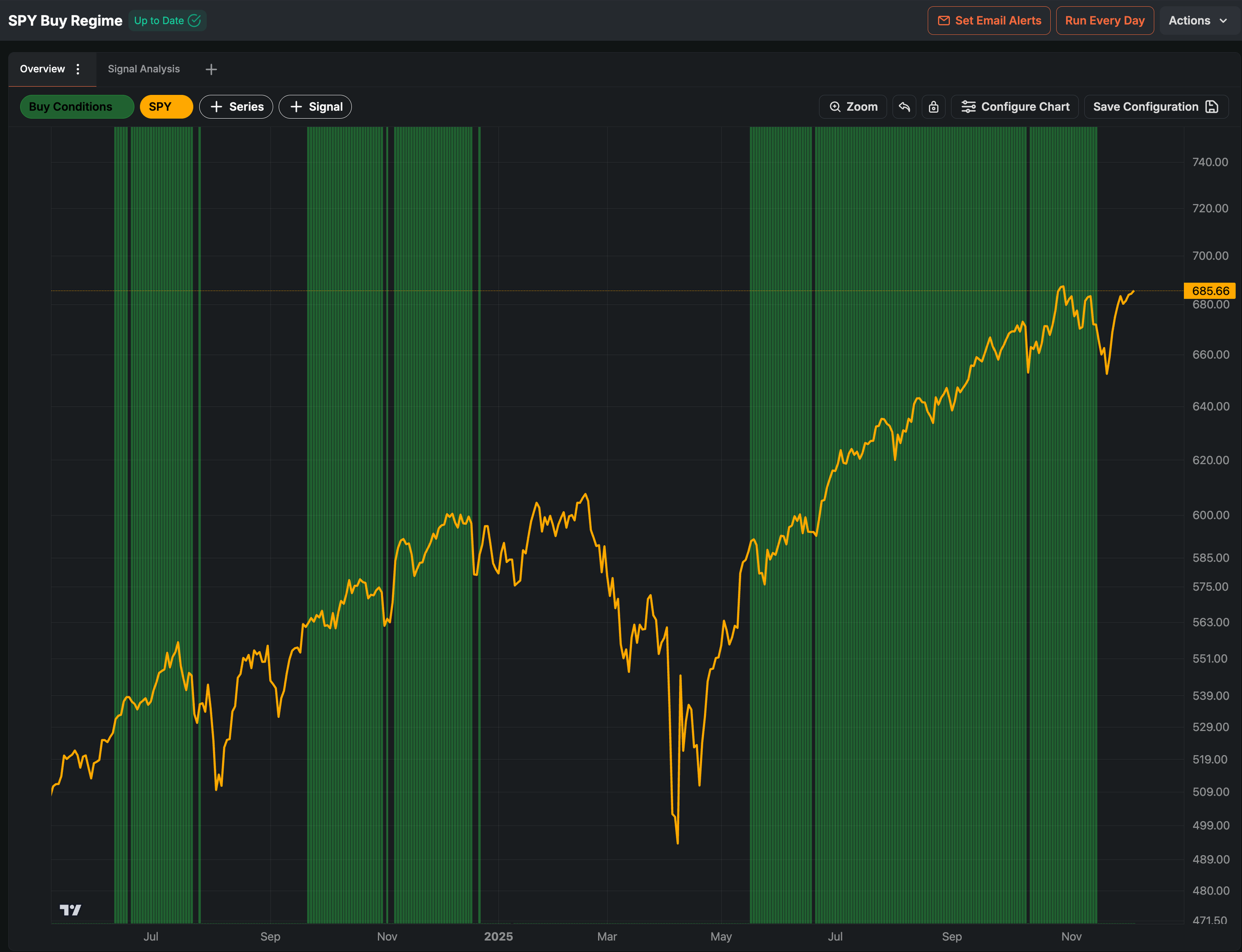Image resolution: width=1242 pixels, height=952 pixels.
Task: Click the 2025 label on time axis
Action: click(498, 936)
